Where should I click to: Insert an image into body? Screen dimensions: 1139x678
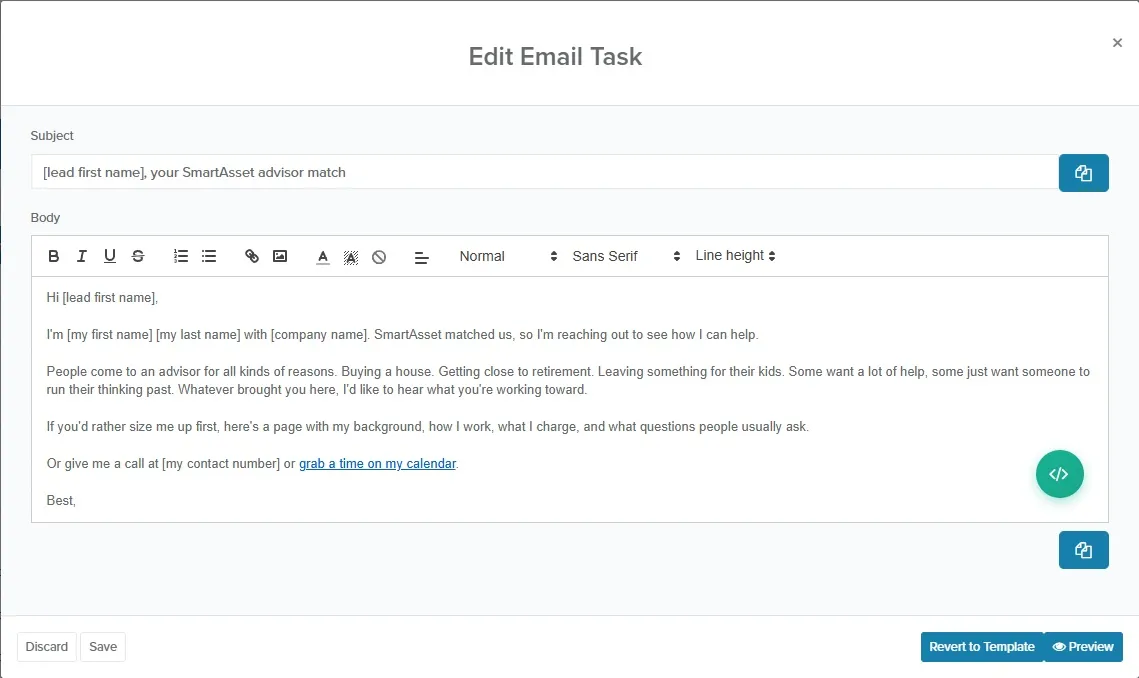point(280,256)
